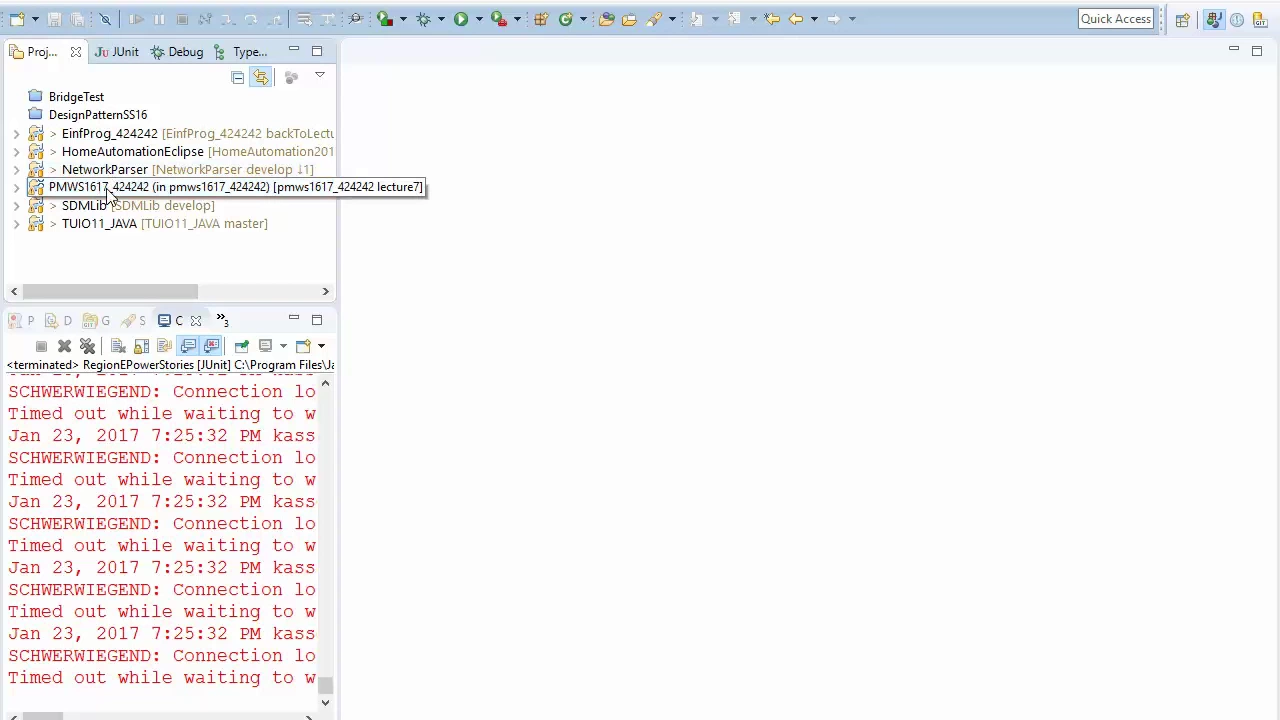Open the Debug launch dropdown arrow
This screenshot has height=720, width=1280.
pyautogui.click(x=441, y=19)
